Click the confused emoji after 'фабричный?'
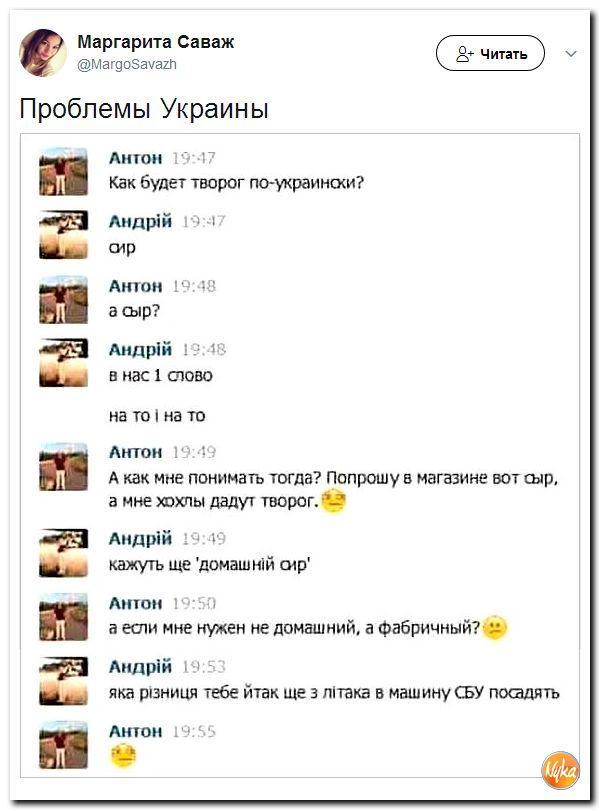 494,628
